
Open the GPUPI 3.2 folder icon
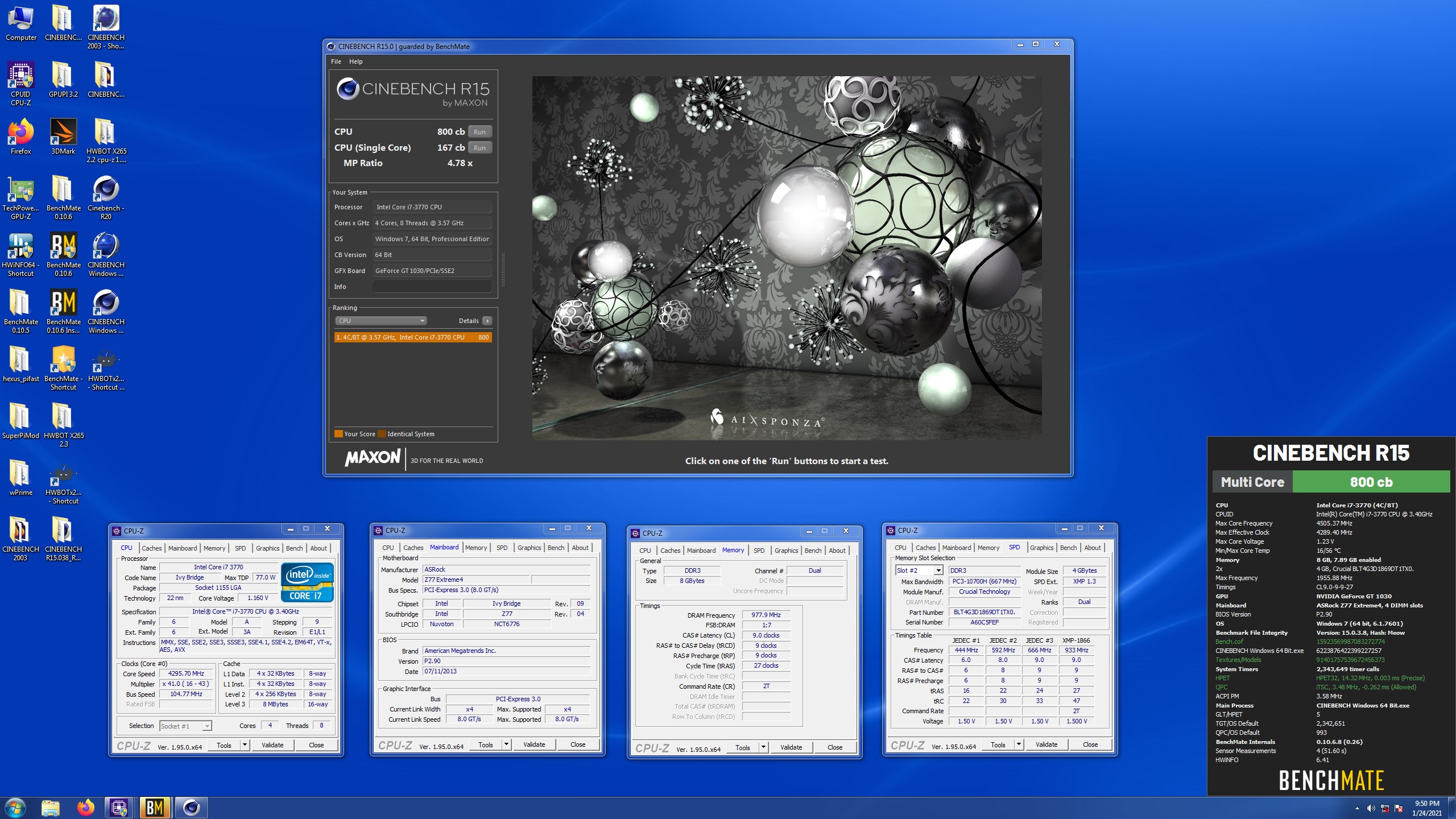pos(63,80)
